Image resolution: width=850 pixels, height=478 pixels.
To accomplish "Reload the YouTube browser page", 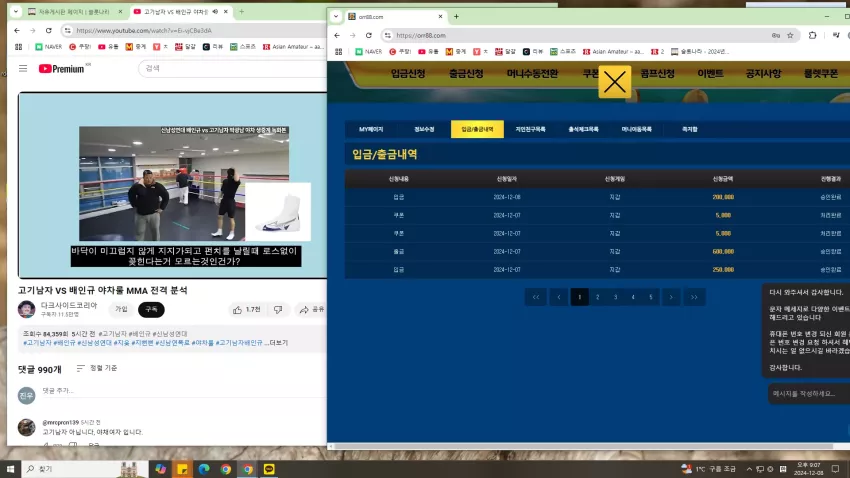I will point(48,30).
